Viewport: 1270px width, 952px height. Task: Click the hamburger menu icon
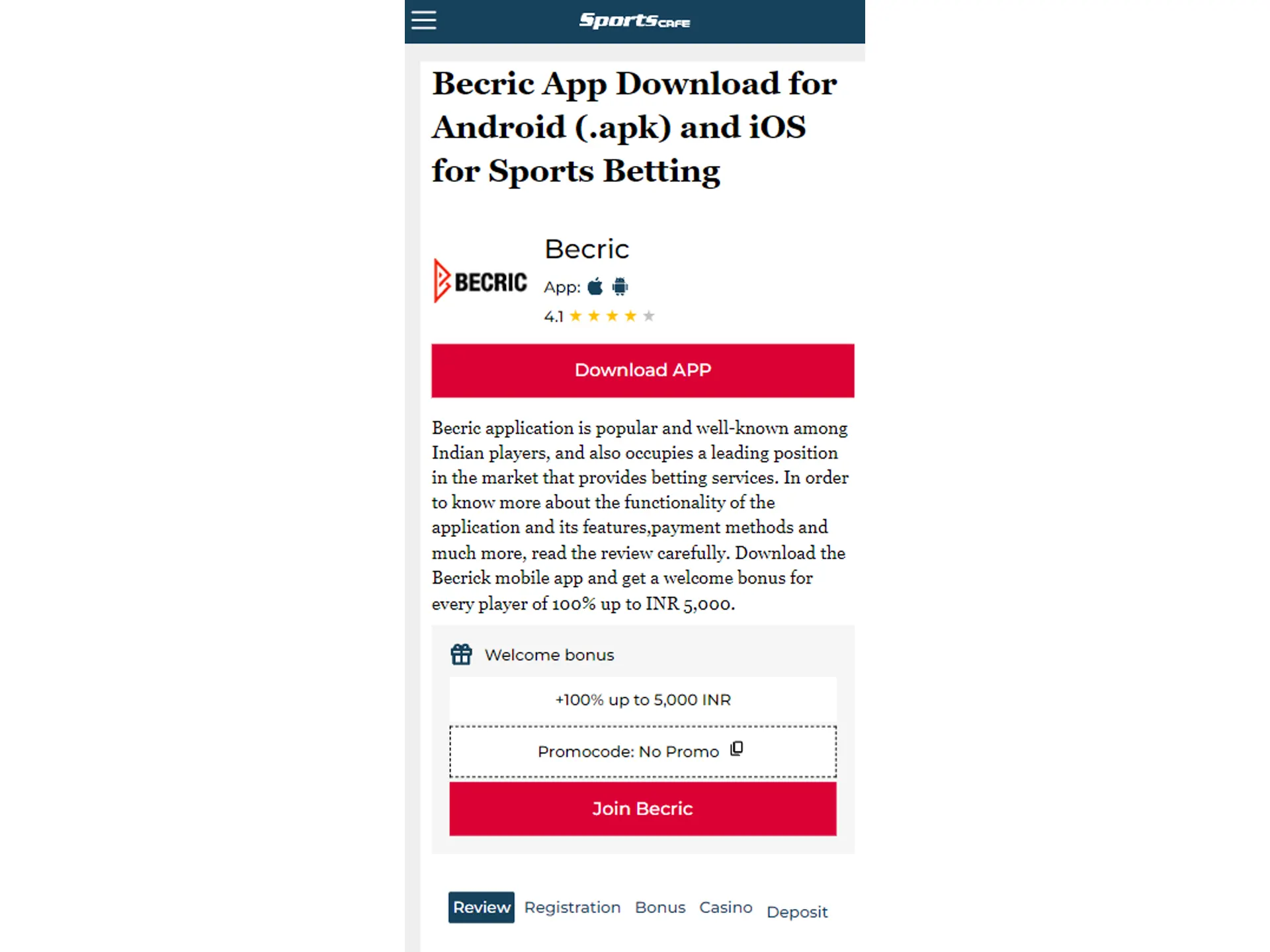click(424, 20)
